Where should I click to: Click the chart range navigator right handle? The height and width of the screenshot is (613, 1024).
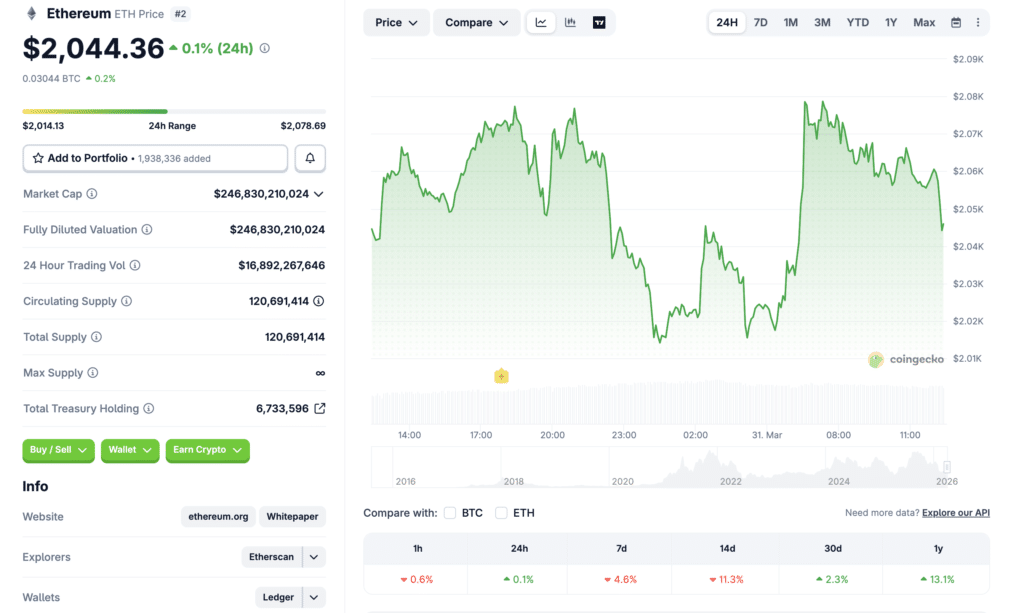pyautogui.click(x=947, y=467)
